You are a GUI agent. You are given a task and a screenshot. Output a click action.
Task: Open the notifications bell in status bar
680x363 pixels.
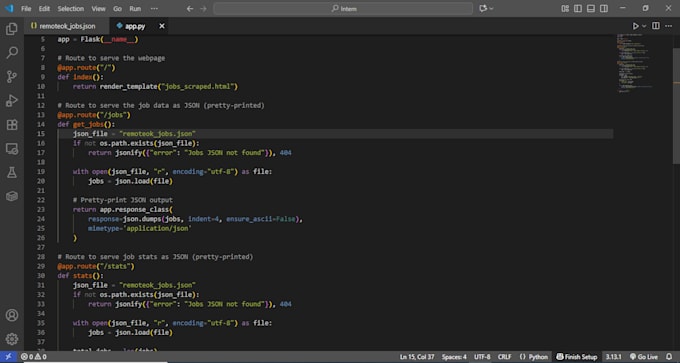coord(669,357)
